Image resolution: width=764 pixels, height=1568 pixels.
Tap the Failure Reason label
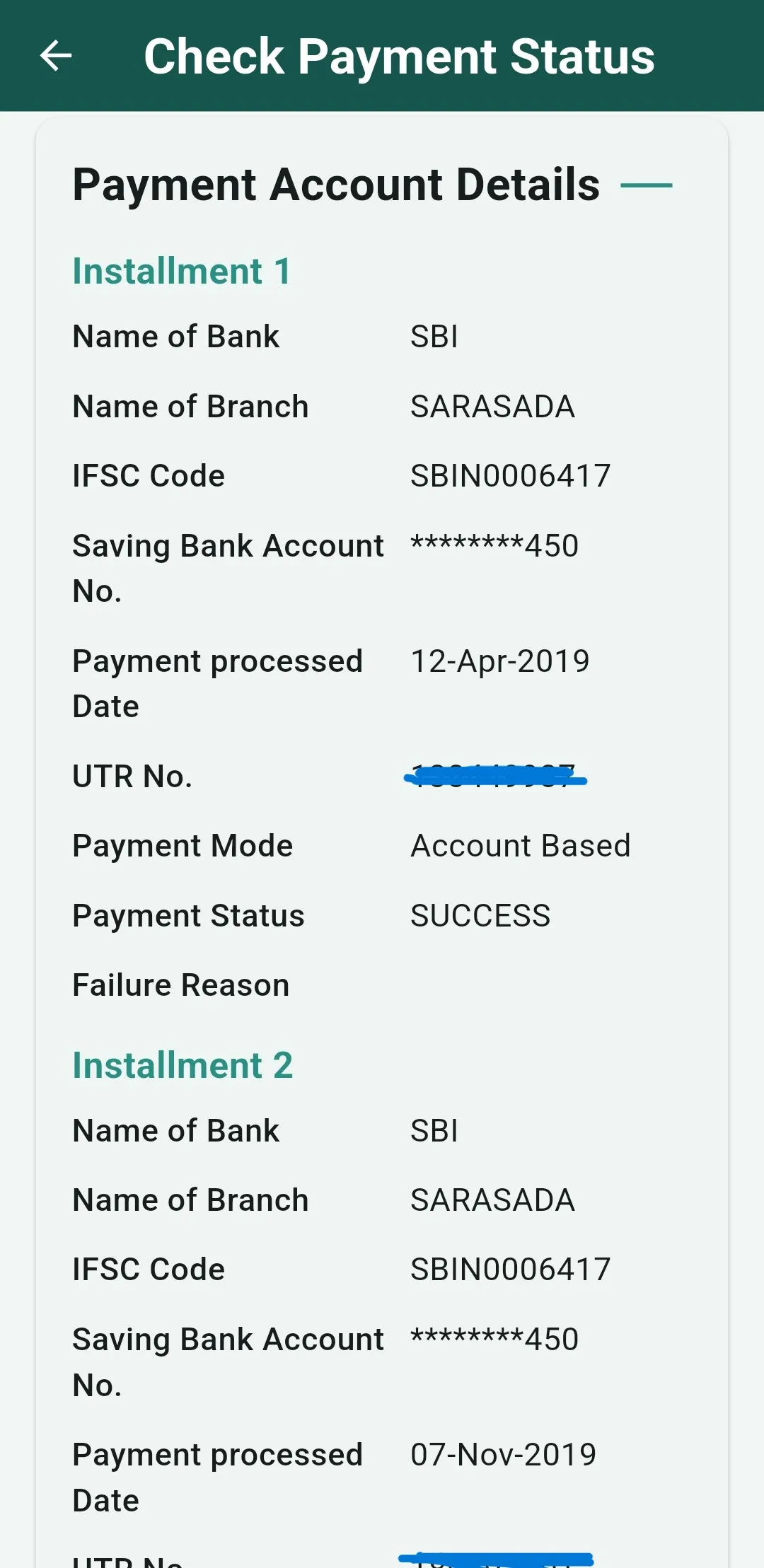(x=181, y=985)
